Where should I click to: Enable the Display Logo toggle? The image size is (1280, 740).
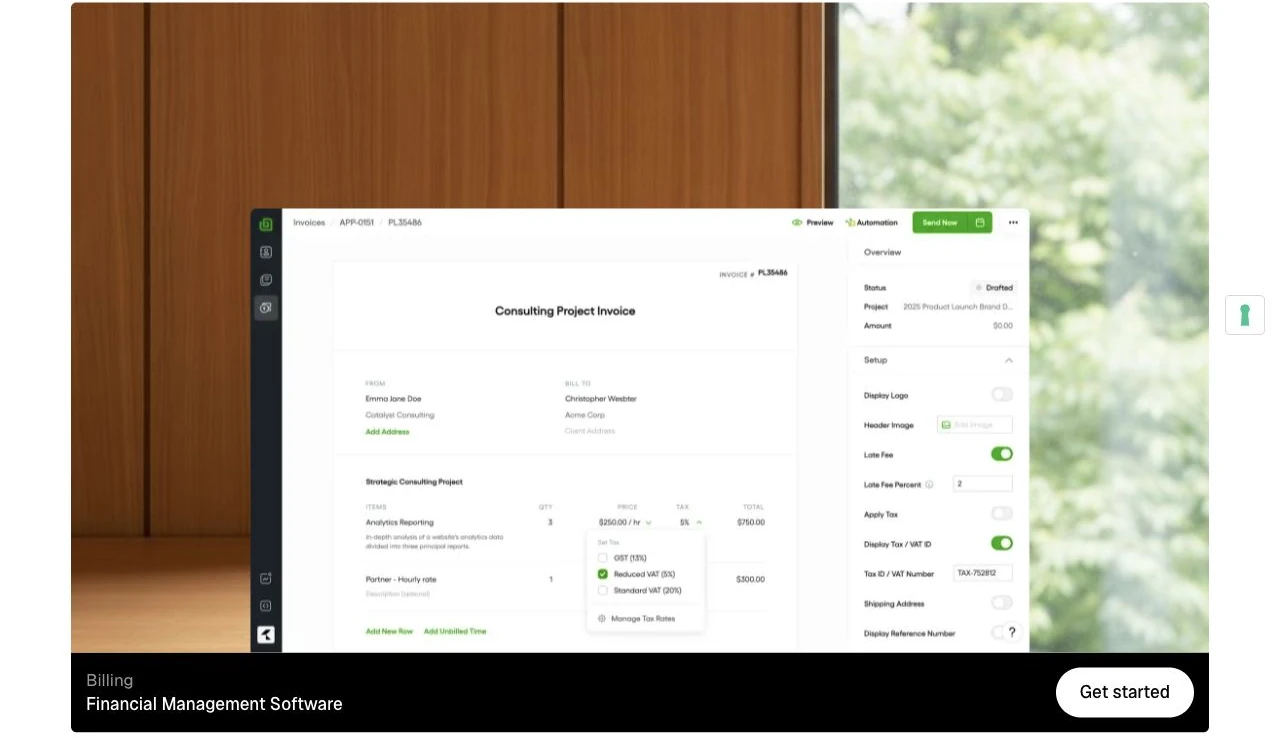pos(1002,394)
